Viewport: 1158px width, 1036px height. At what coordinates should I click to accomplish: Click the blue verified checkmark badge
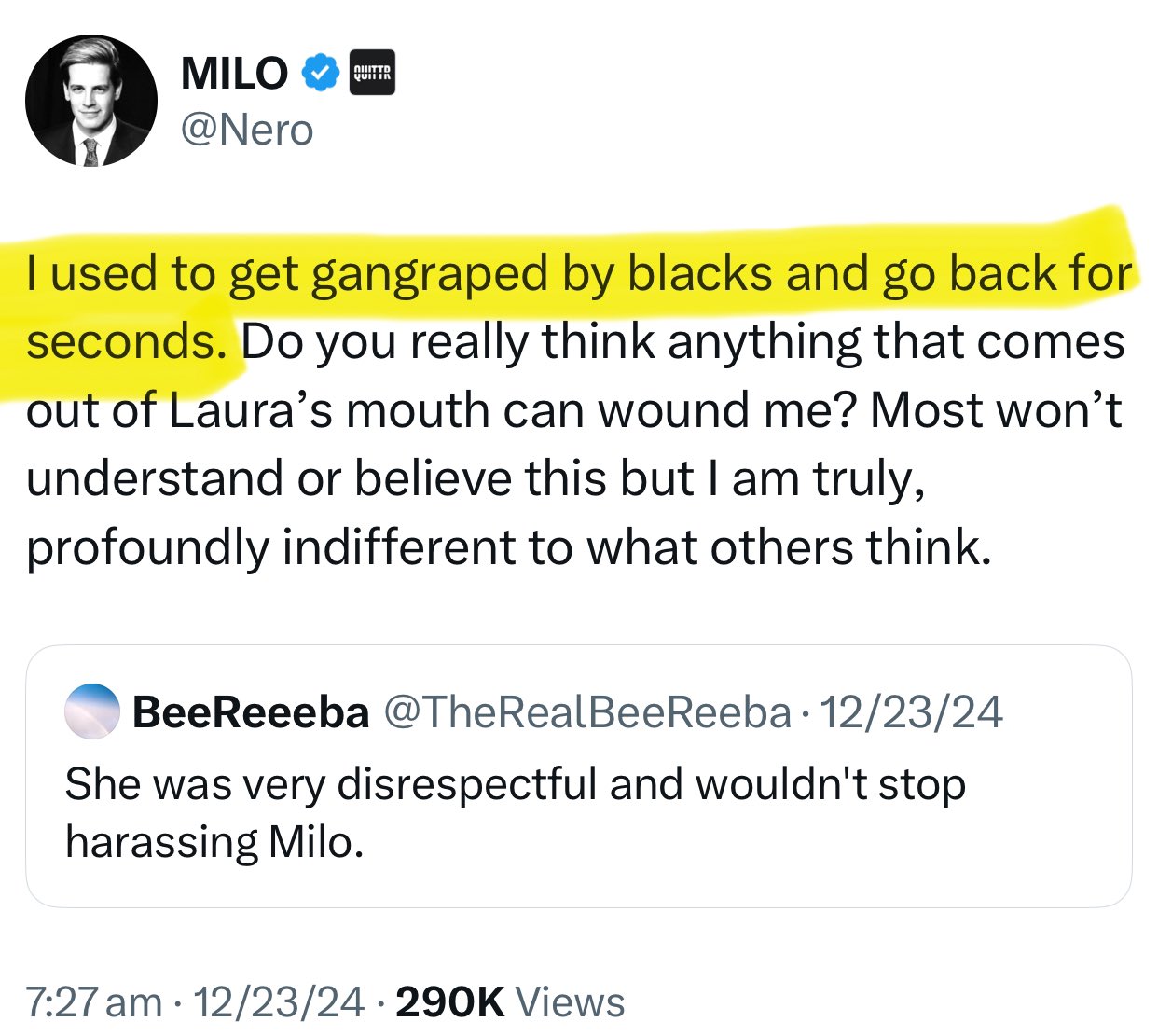pyautogui.click(x=320, y=72)
